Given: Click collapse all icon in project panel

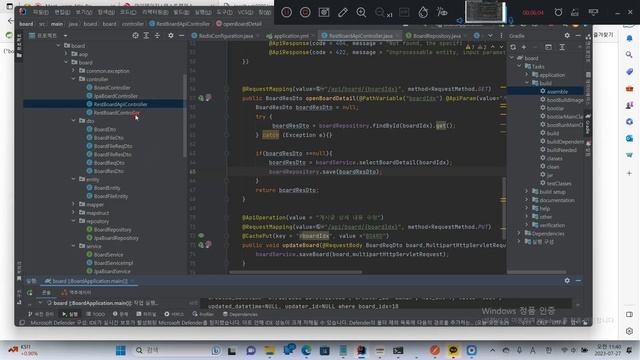Looking at the screenshot, I should (x=157, y=36).
